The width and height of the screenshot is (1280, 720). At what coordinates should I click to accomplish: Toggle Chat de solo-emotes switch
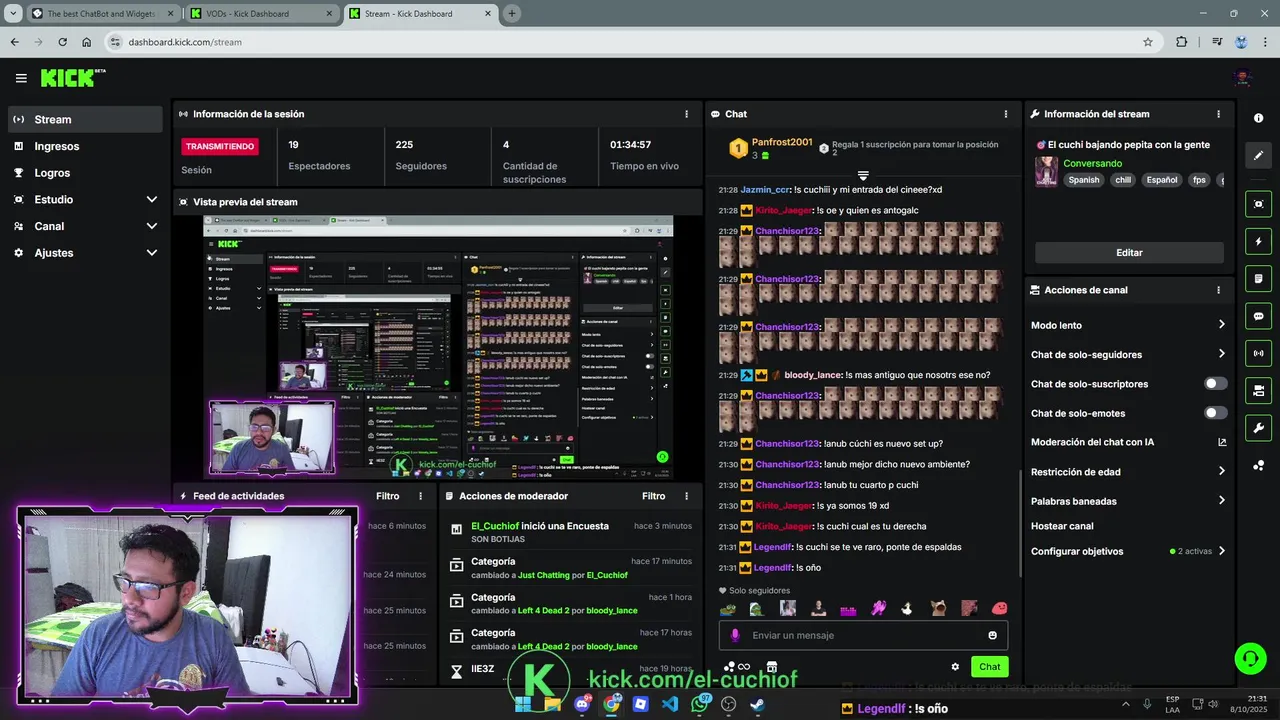[1215, 413]
